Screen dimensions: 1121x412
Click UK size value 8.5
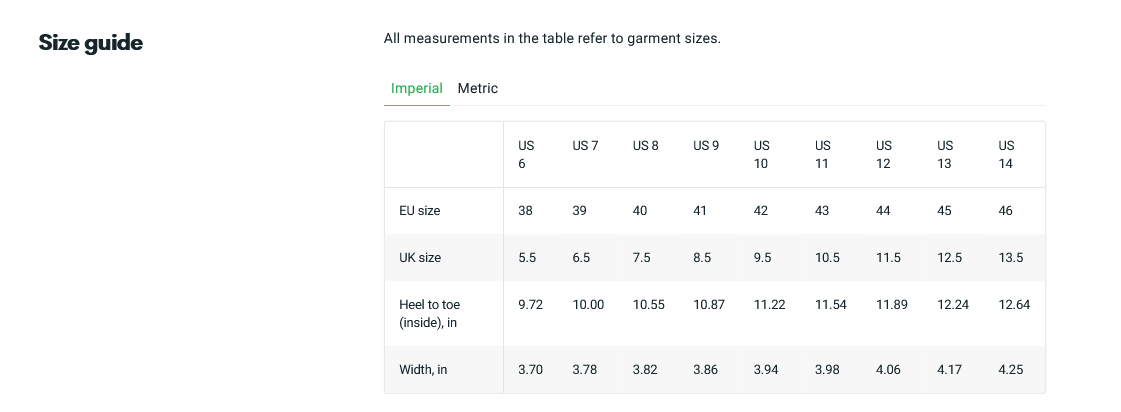(x=702, y=258)
